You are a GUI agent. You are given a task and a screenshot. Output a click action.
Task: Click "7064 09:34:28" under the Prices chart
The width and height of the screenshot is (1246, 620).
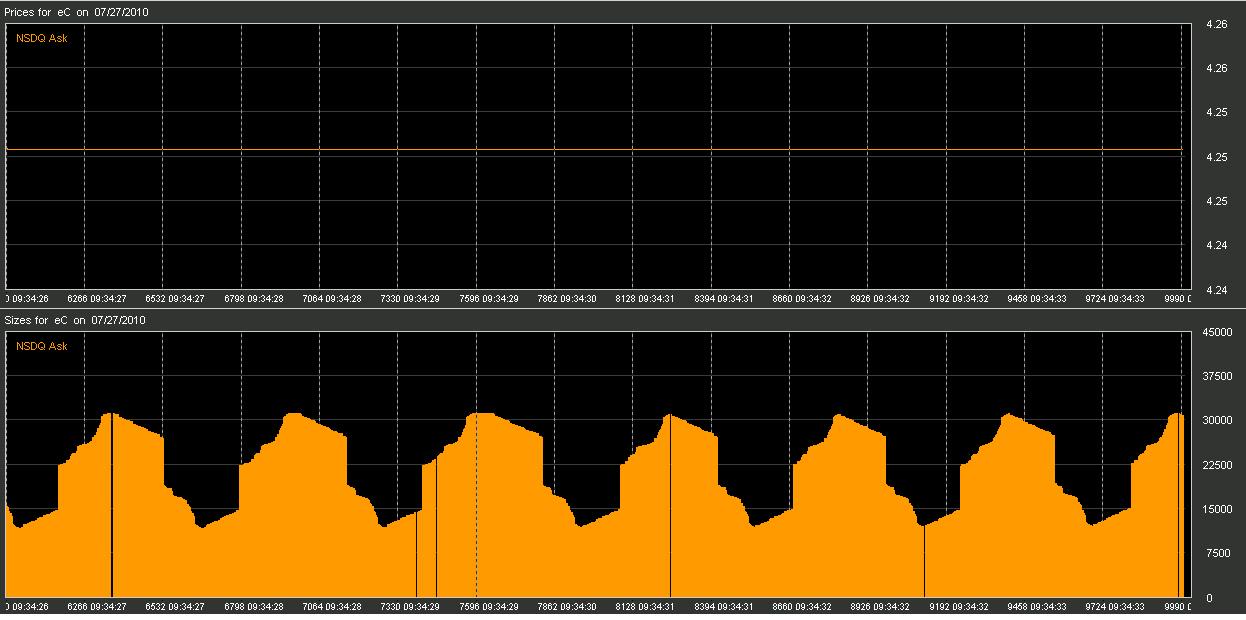click(x=332, y=298)
